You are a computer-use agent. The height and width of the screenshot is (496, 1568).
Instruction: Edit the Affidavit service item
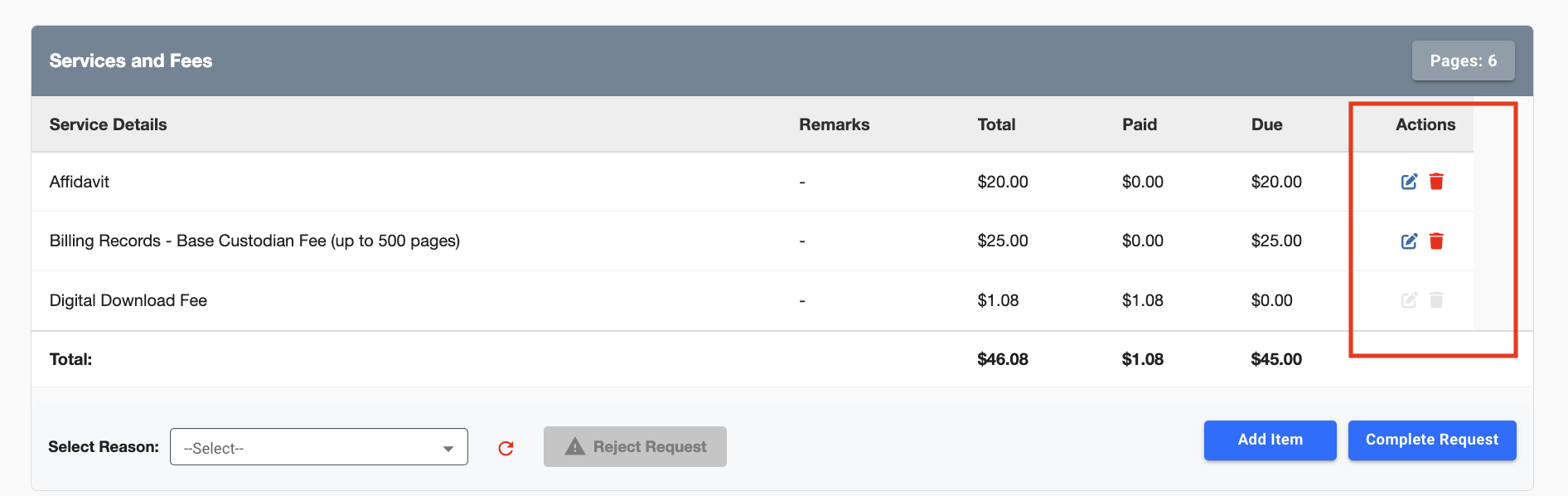[x=1409, y=182]
